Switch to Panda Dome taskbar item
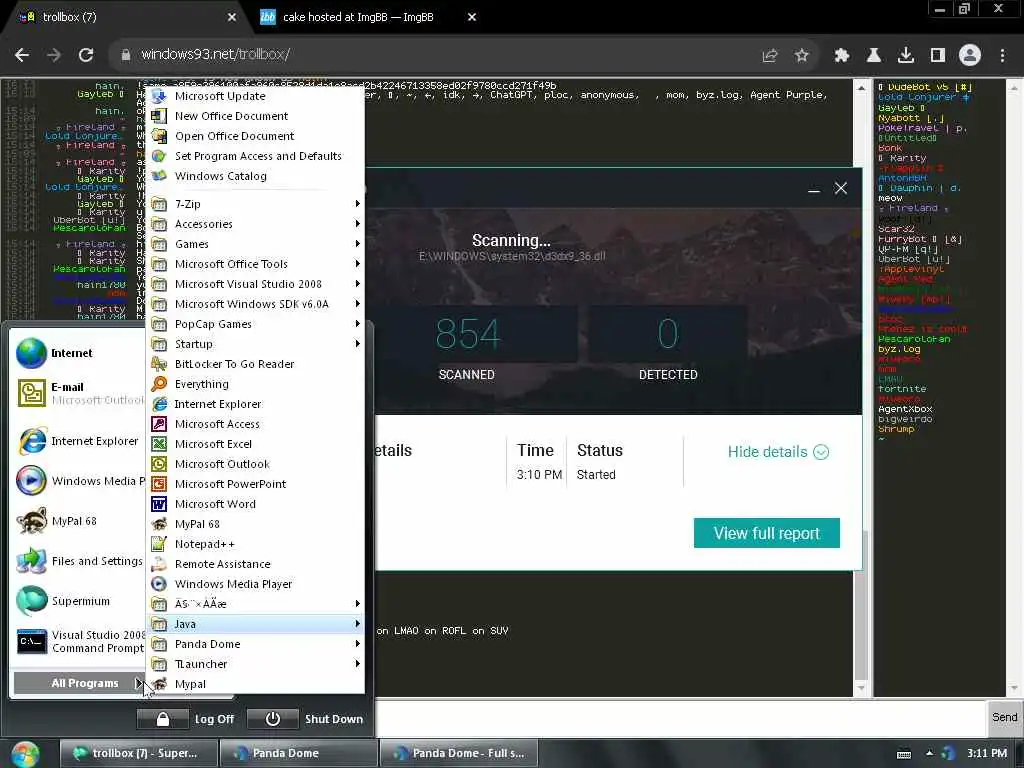Screen dimensions: 1024x768 (298, 753)
